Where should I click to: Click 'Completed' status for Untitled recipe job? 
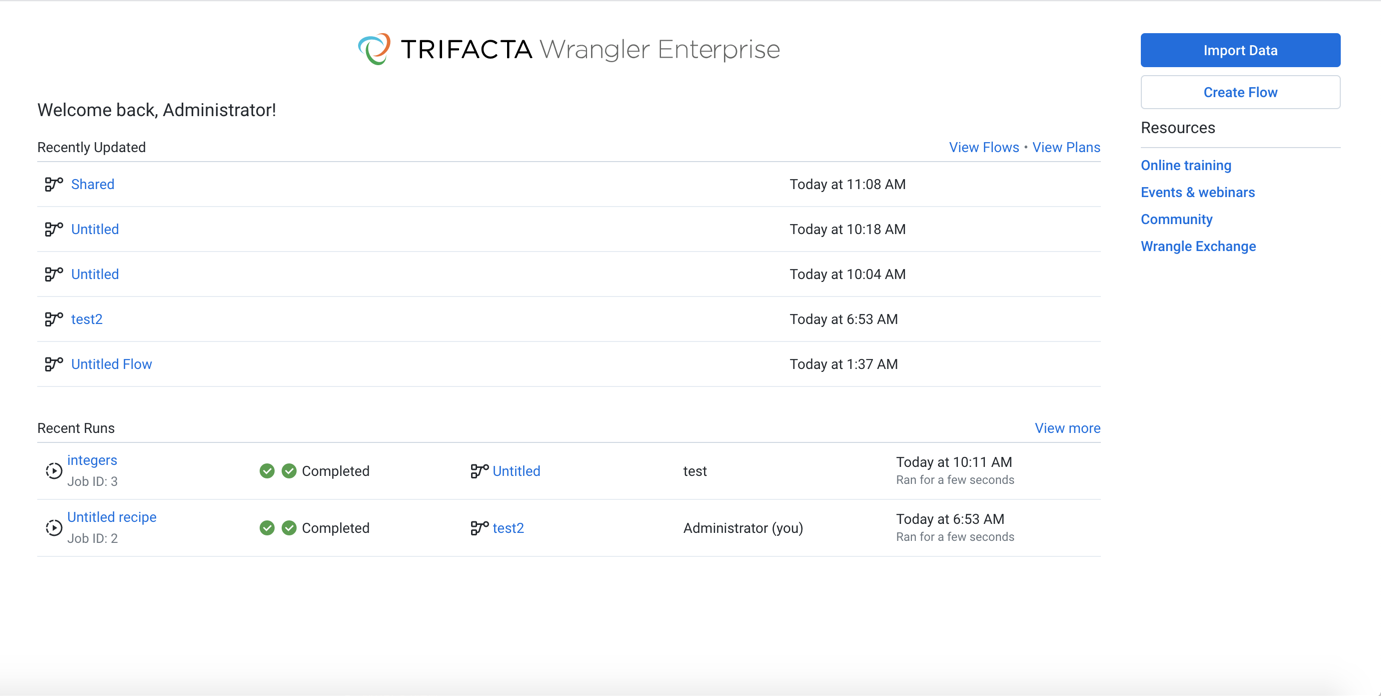click(336, 528)
